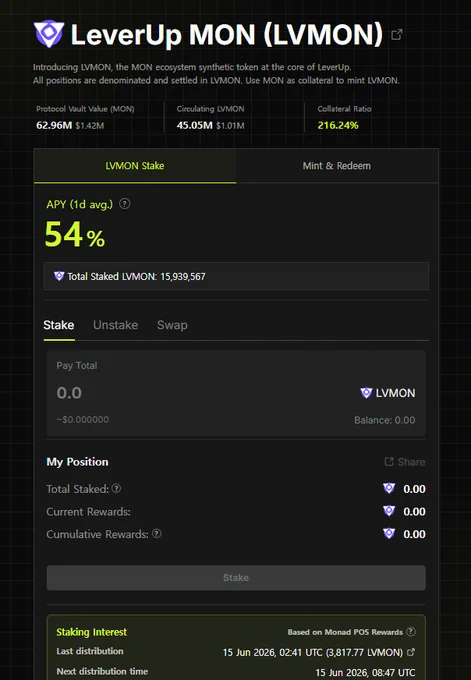Click Balance: 0.00 to fill max amount
Screen dimensions: 471x680
(385, 420)
